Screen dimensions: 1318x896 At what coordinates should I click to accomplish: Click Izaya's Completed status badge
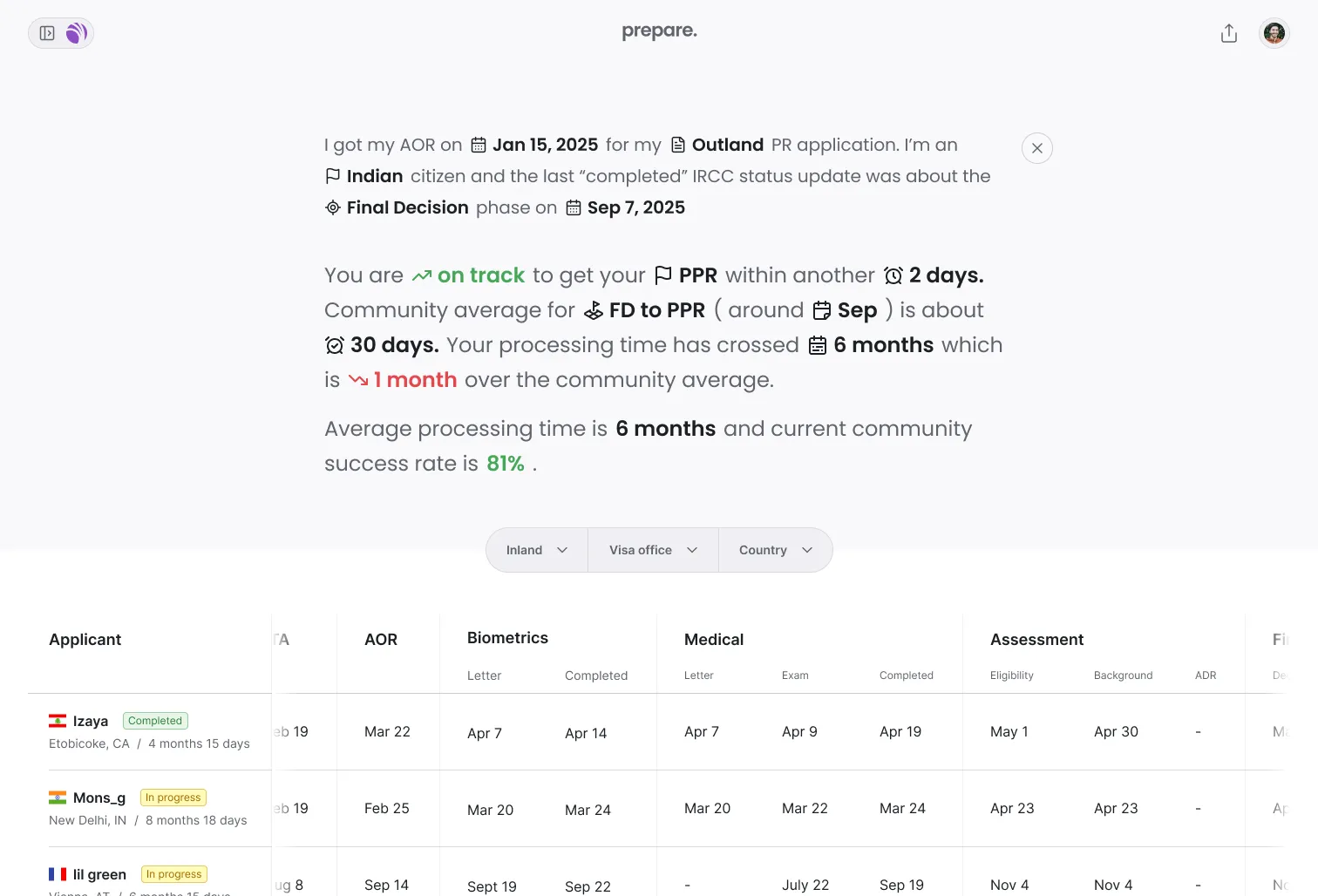pos(155,721)
